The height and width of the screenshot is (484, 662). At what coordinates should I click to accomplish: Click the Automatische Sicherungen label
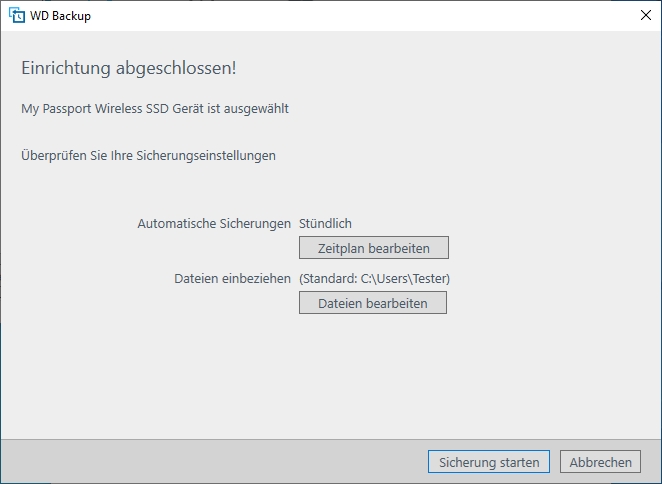pyautogui.click(x=214, y=223)
